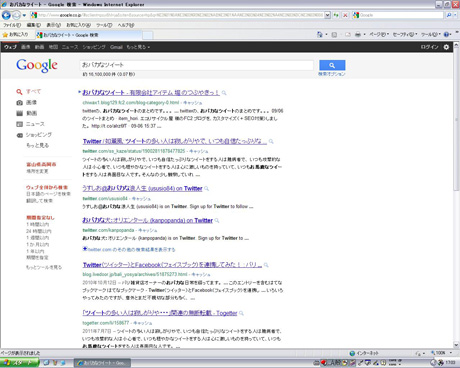Image resolution: width=460 pixels, height=368 pixels.
Task: Open Google settings gear icon
Action: click(446, 47)
